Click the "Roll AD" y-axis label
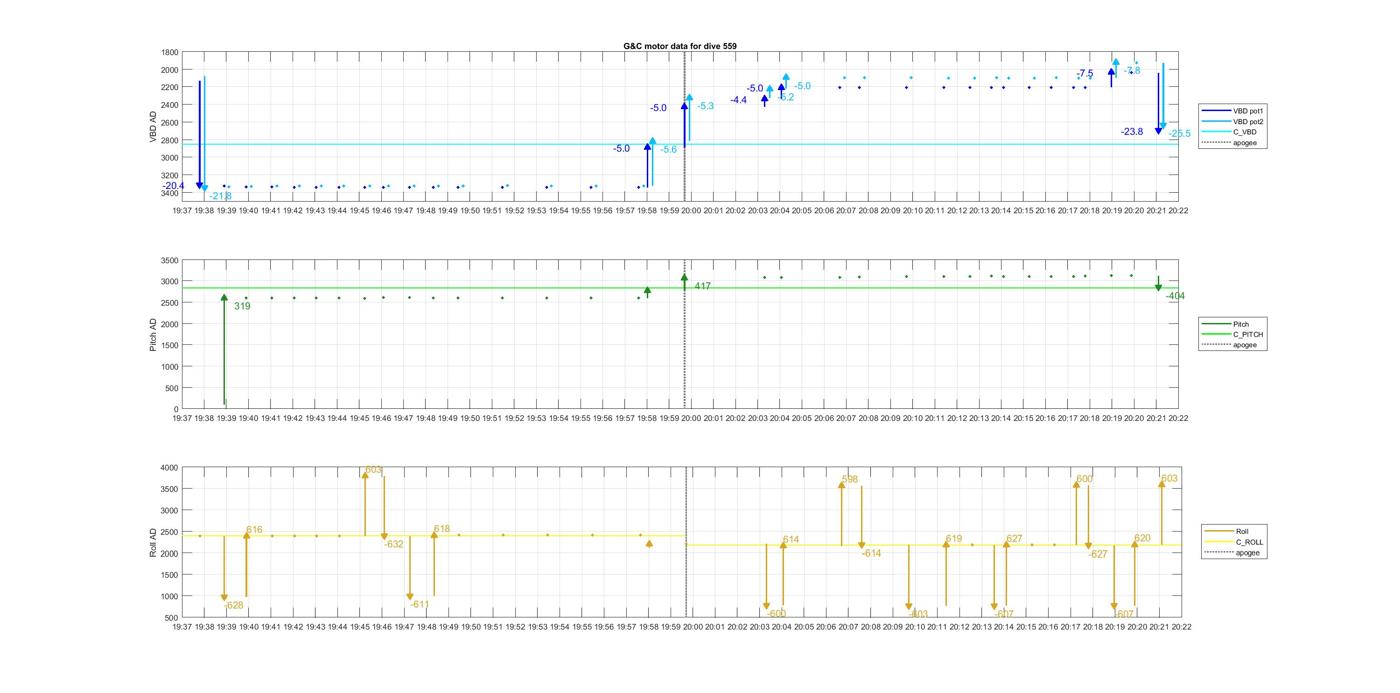 point(153,542)
